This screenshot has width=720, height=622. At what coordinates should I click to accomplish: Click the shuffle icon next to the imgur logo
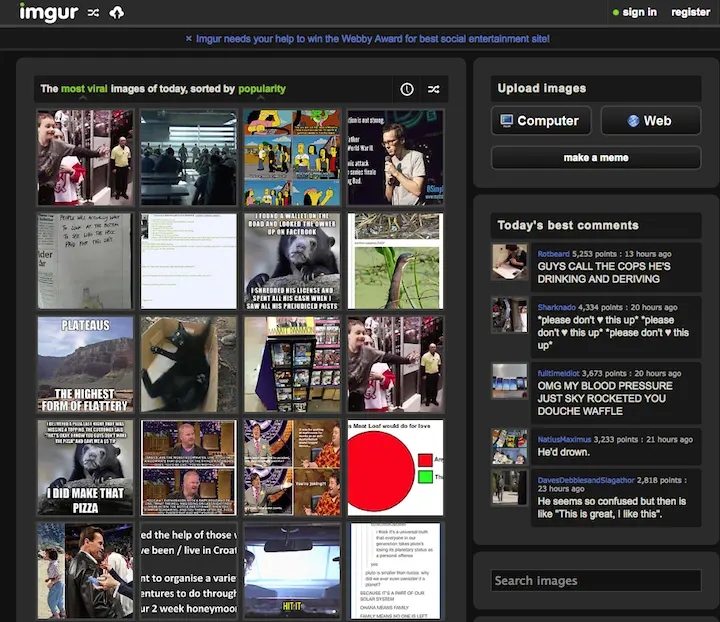[x=93, y=13]
